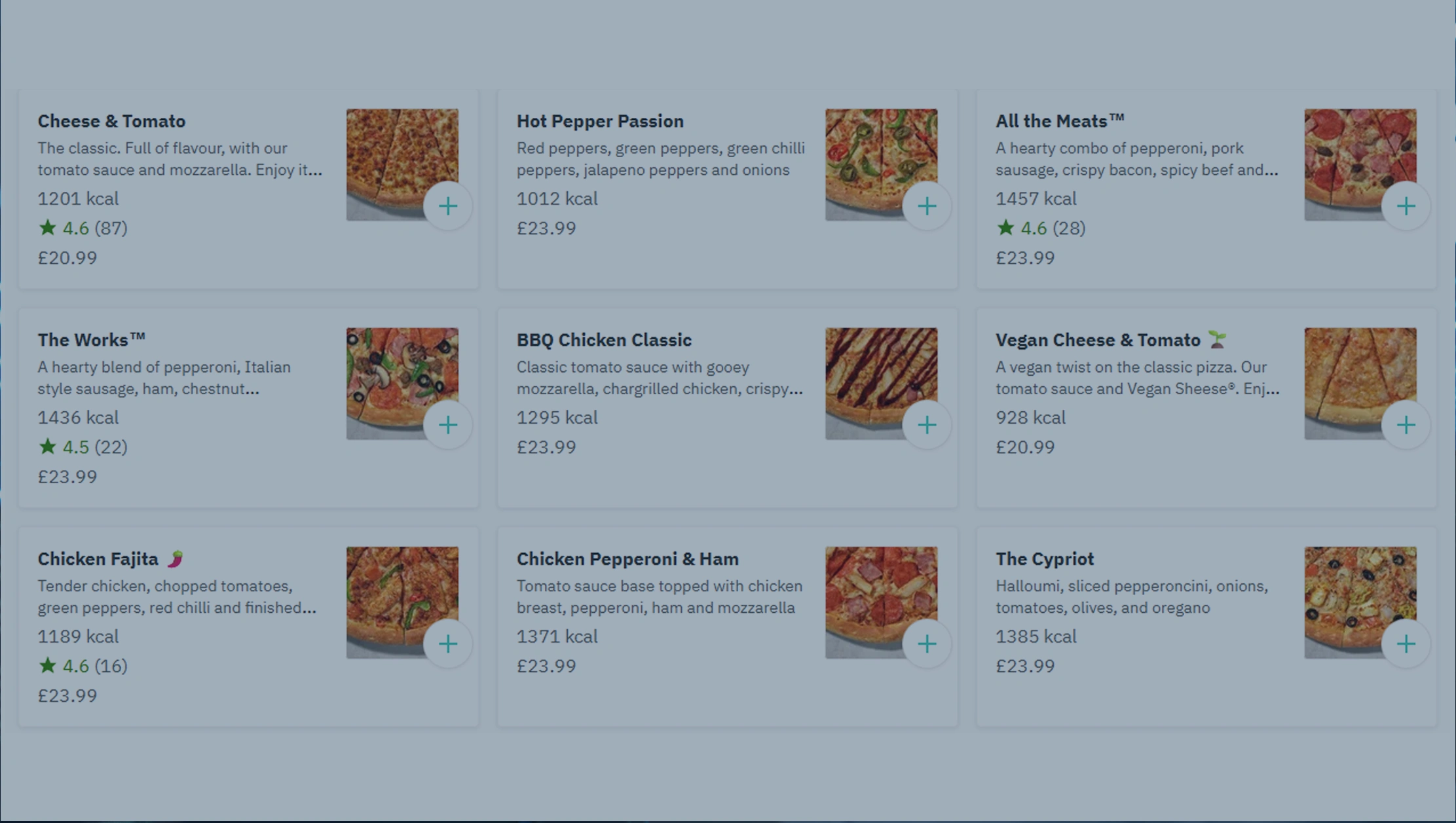Click the £20.99 price under Cheese & Tomato
Viewport: 1456px width, 823px height.
(x=66, y=257)
